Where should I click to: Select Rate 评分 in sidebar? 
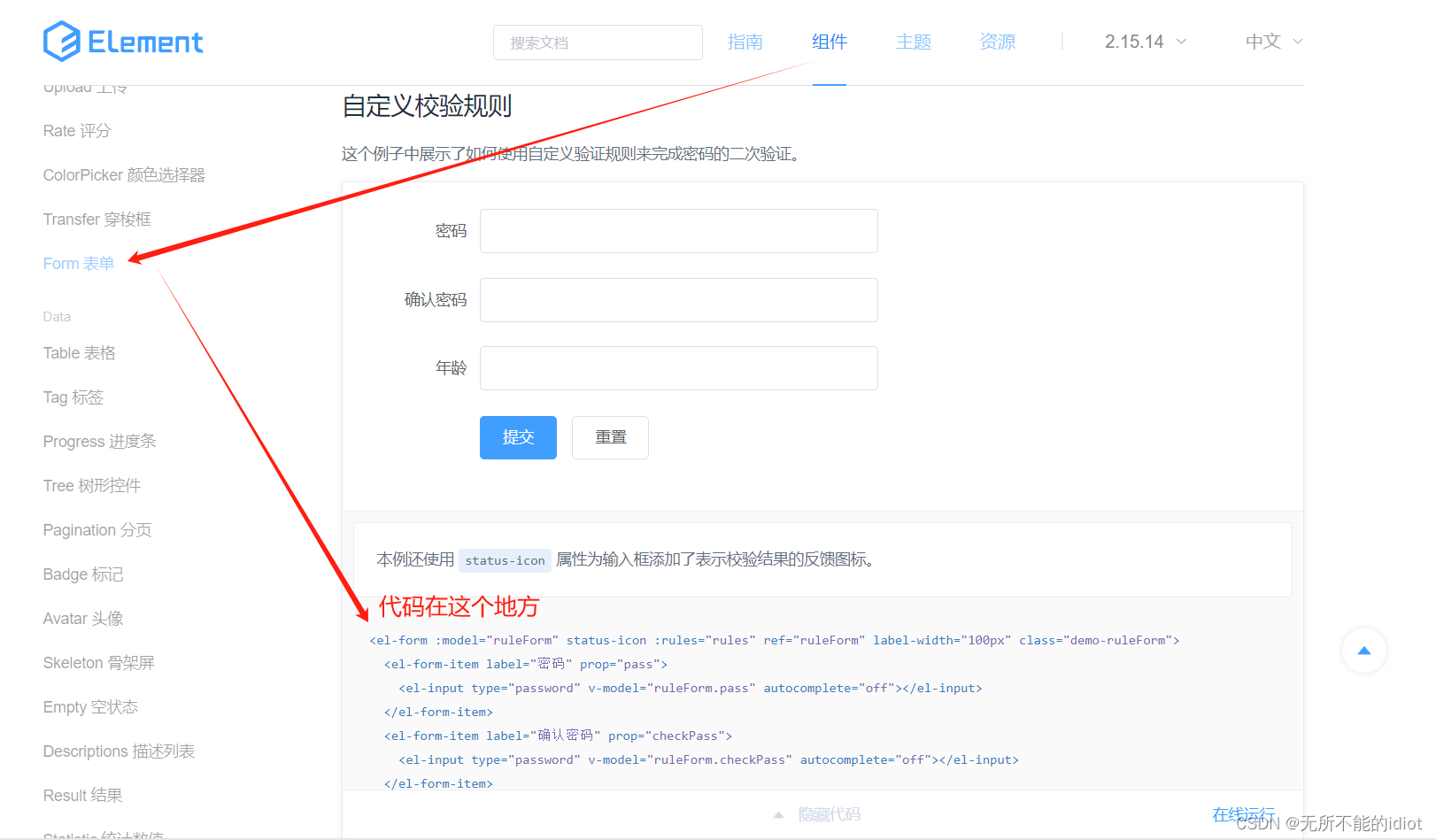77,131
